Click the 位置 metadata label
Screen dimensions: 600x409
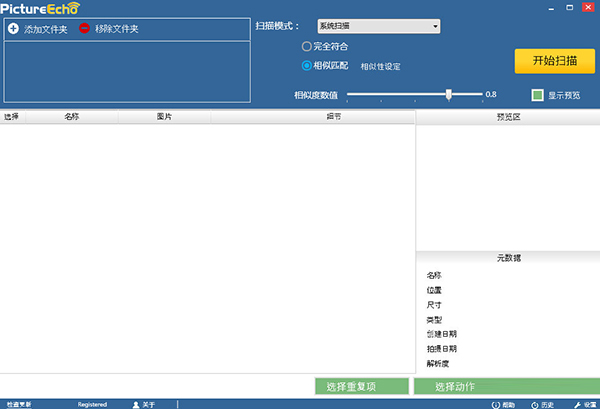coord(434,290)
